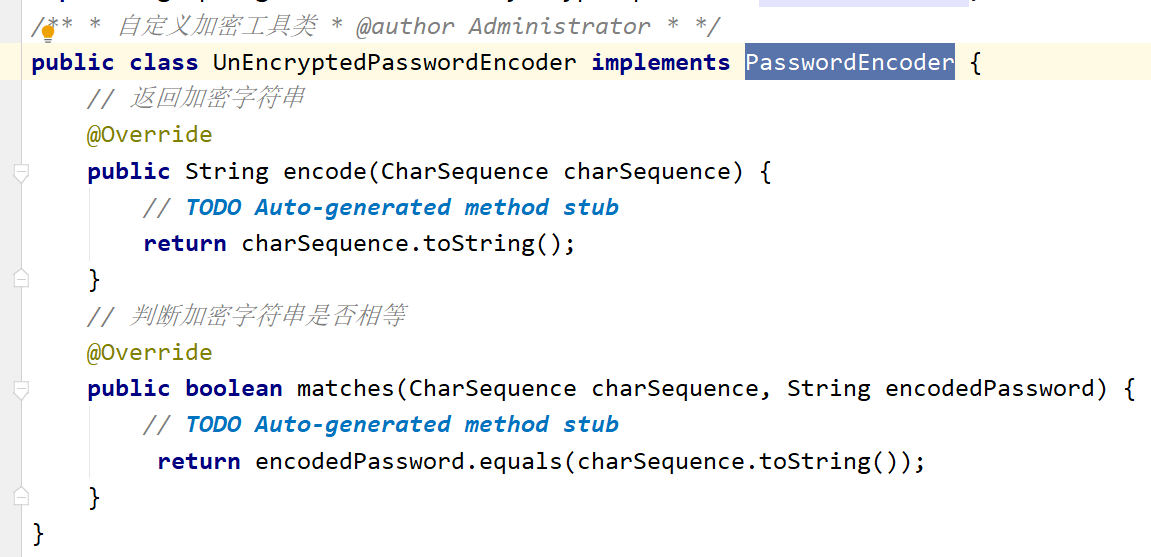The image size is (1151, 557).
Task: Click fold end marker below encode return
Action: [21, 279]
